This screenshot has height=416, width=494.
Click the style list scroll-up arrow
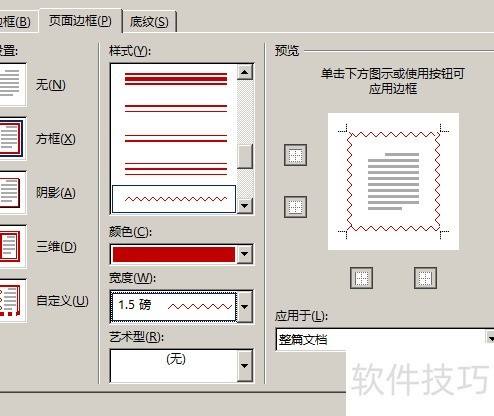(x=245, y=72)
